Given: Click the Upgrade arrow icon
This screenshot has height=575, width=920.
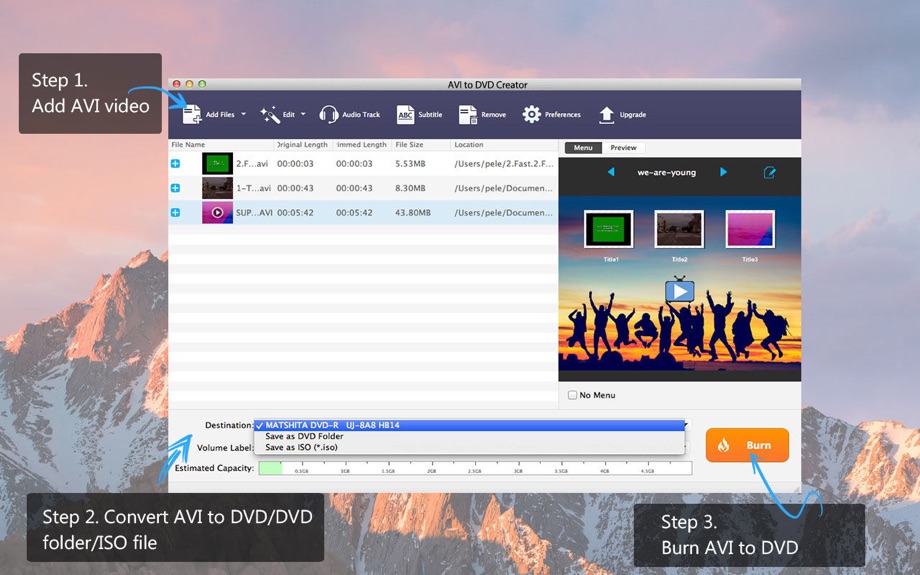Looking at the screenshot, I should click(x=607, y=114).
